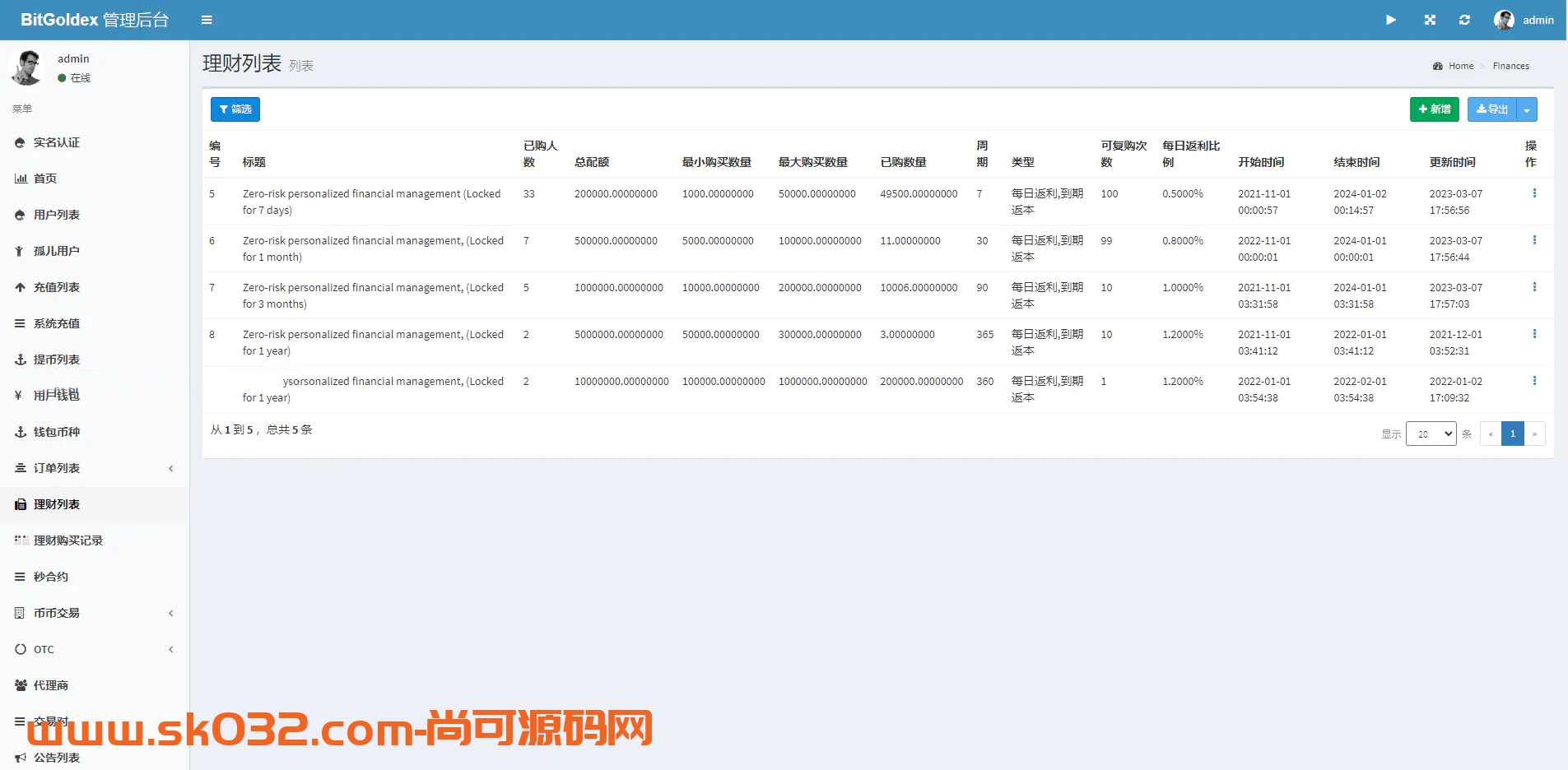Click the green 新增 button
This screenshot has width=1568, height=770.
tap(1434, 109)
